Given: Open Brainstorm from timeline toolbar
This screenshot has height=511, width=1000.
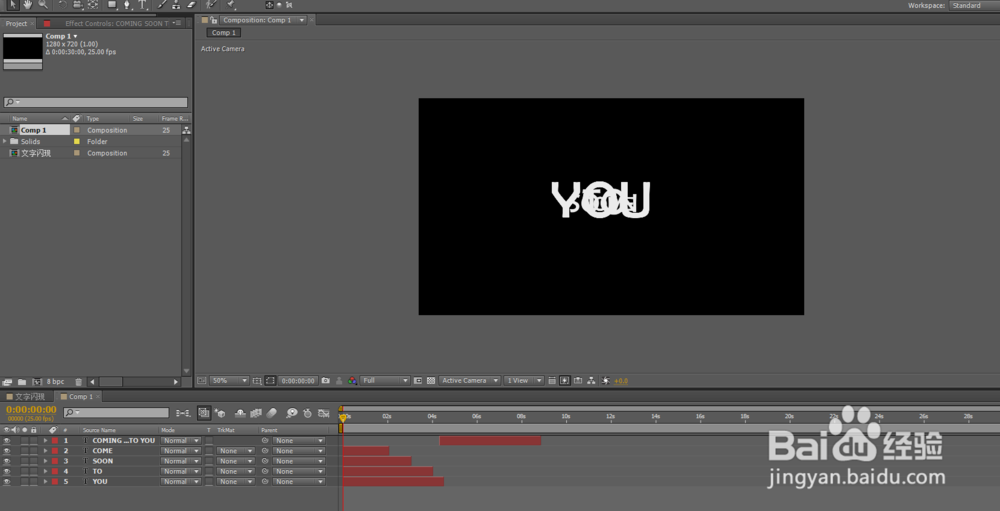Looking at the screenshot, I should [292, 413].
